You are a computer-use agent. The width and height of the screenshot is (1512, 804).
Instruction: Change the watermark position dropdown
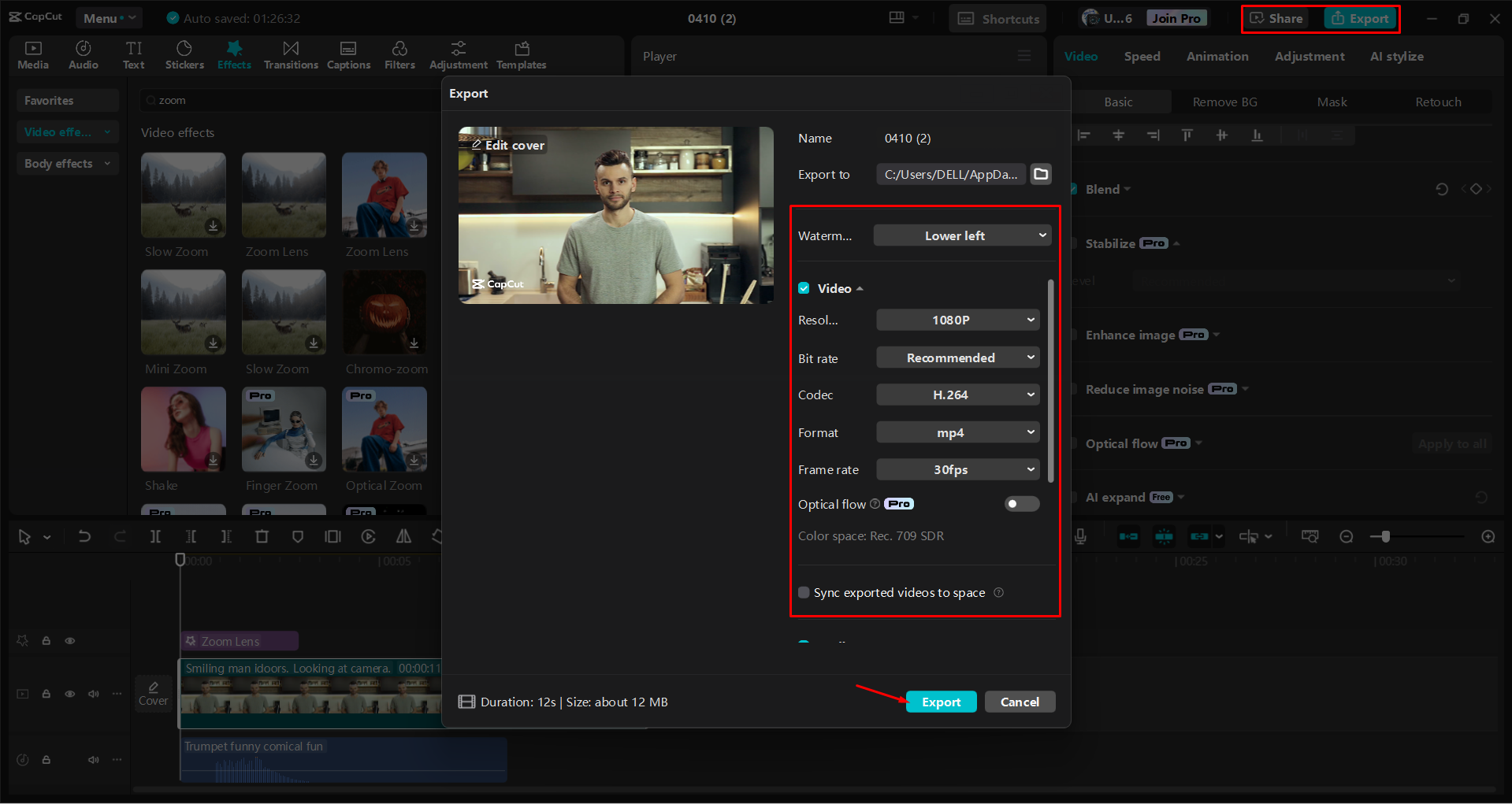tap(962, 235)
